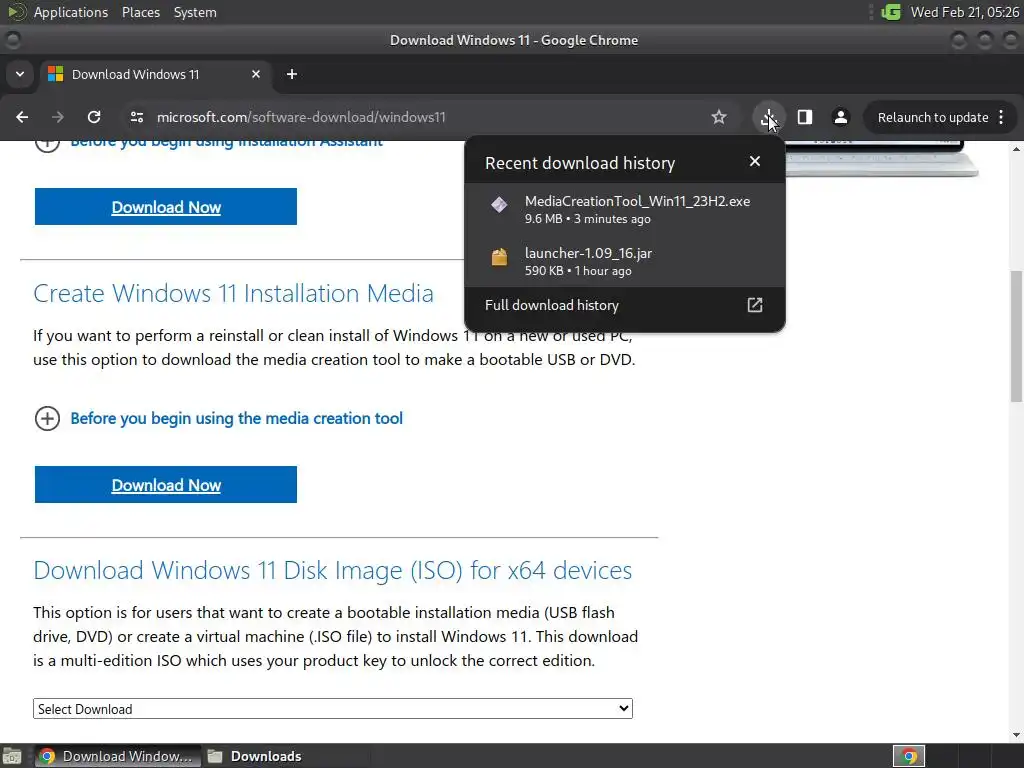Click Download Windows 11 Disk Image (ISO) heading
Image resolution: width=1024 pixels, height=768 pixels.
332,570
